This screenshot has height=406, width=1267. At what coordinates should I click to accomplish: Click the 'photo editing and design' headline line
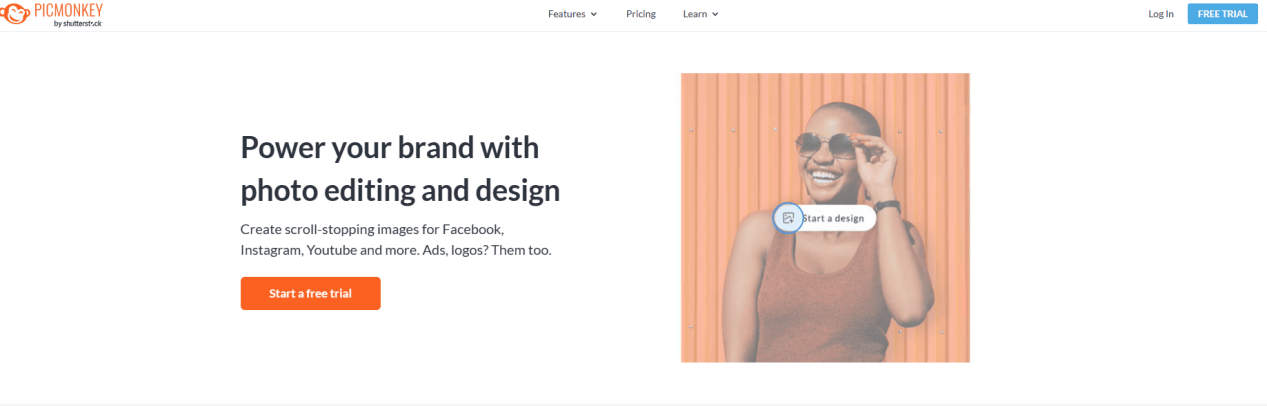click(400, 190)
